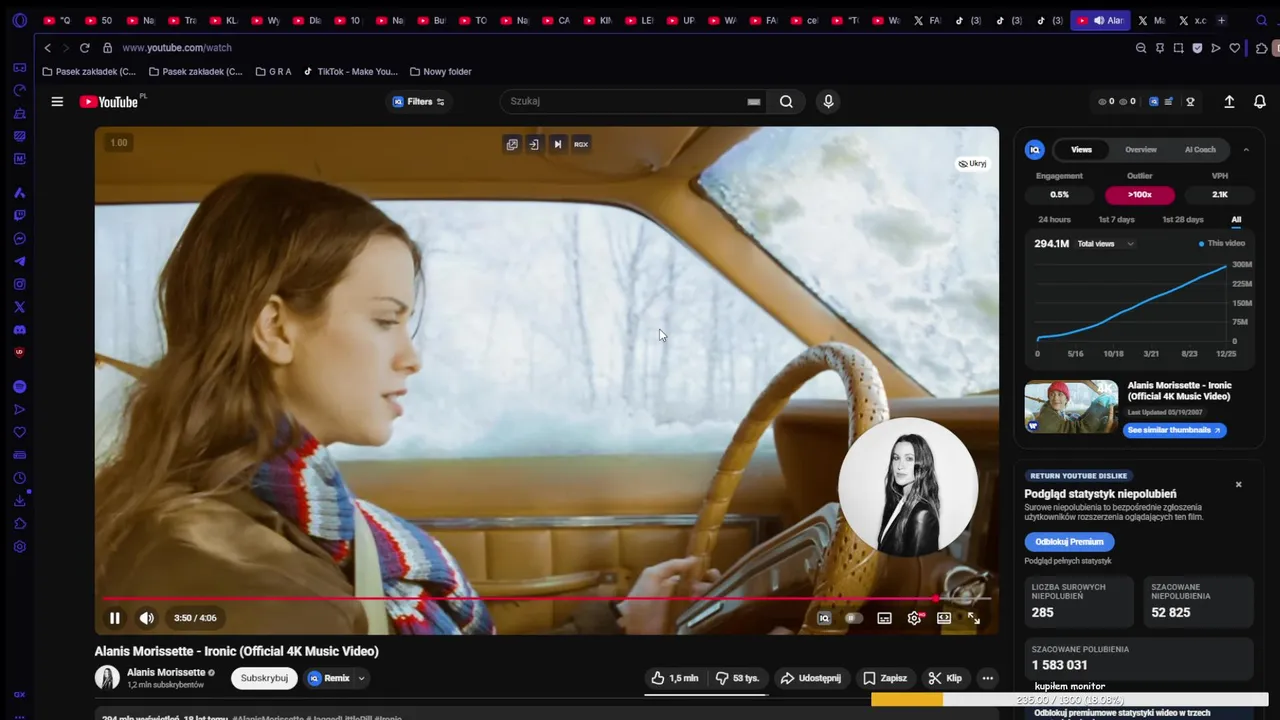The height and width of the screenshot is (720, 1280).
Task: Switch to theater mode
Action: (944, 618)
